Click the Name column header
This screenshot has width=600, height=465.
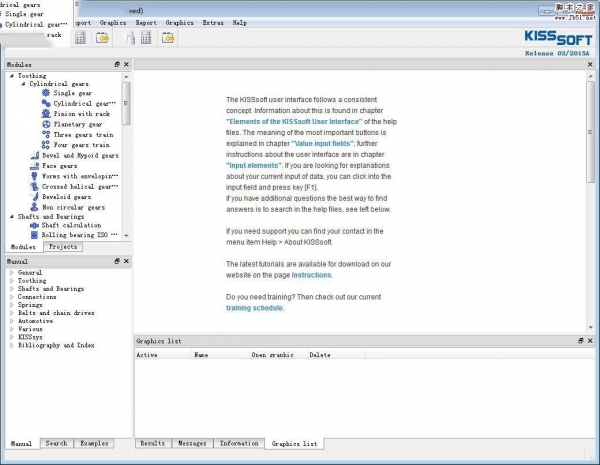[x=221, y=355]
